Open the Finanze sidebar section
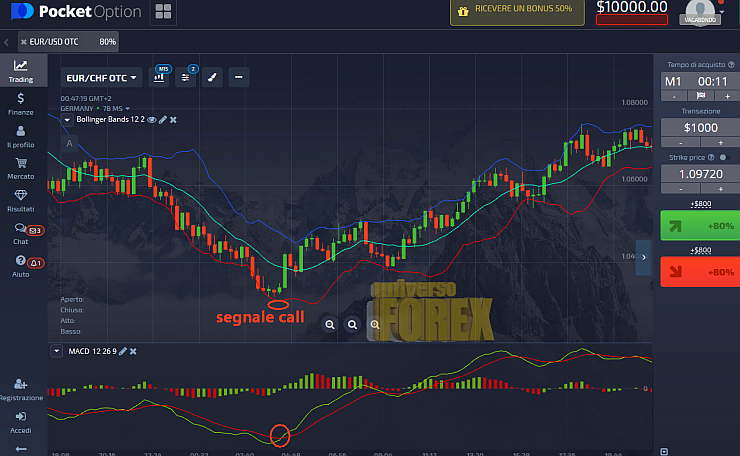740x456 pixels. pyautogui.click(x=21, y=104)
